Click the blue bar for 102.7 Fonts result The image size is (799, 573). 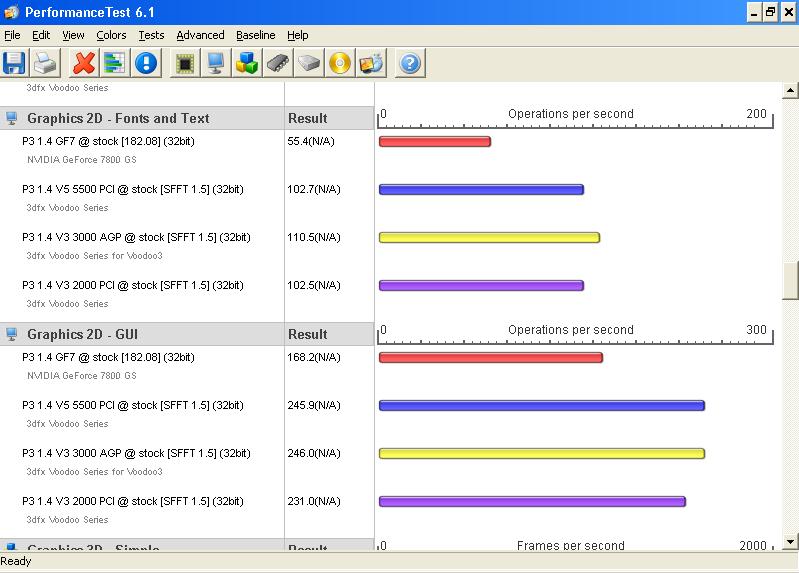click(481, 190)
